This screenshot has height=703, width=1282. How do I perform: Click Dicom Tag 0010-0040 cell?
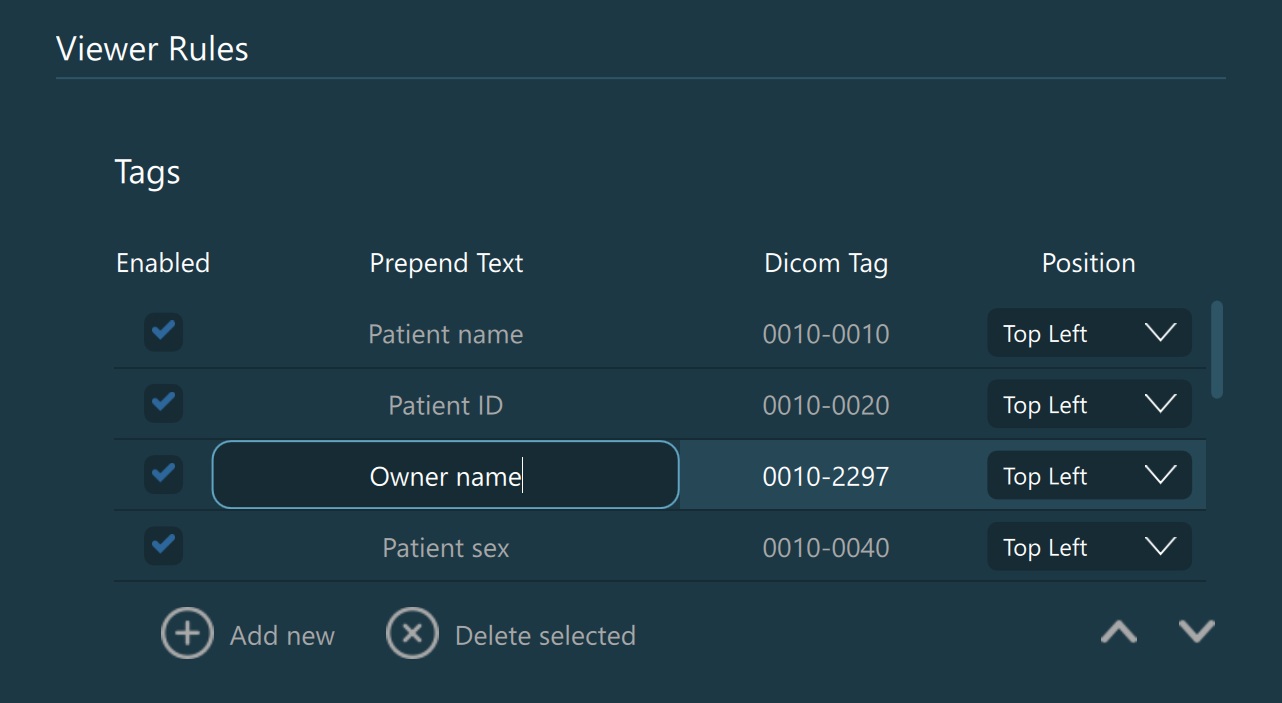tap(825, 548)
